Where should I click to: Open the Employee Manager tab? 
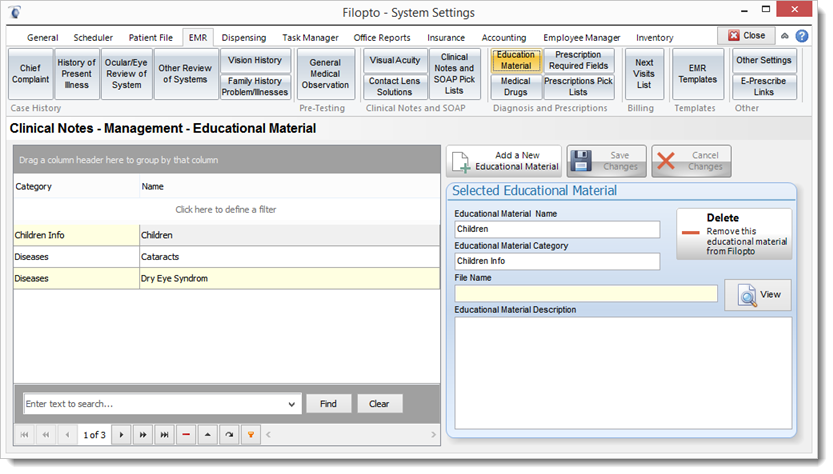coord(582,38)
